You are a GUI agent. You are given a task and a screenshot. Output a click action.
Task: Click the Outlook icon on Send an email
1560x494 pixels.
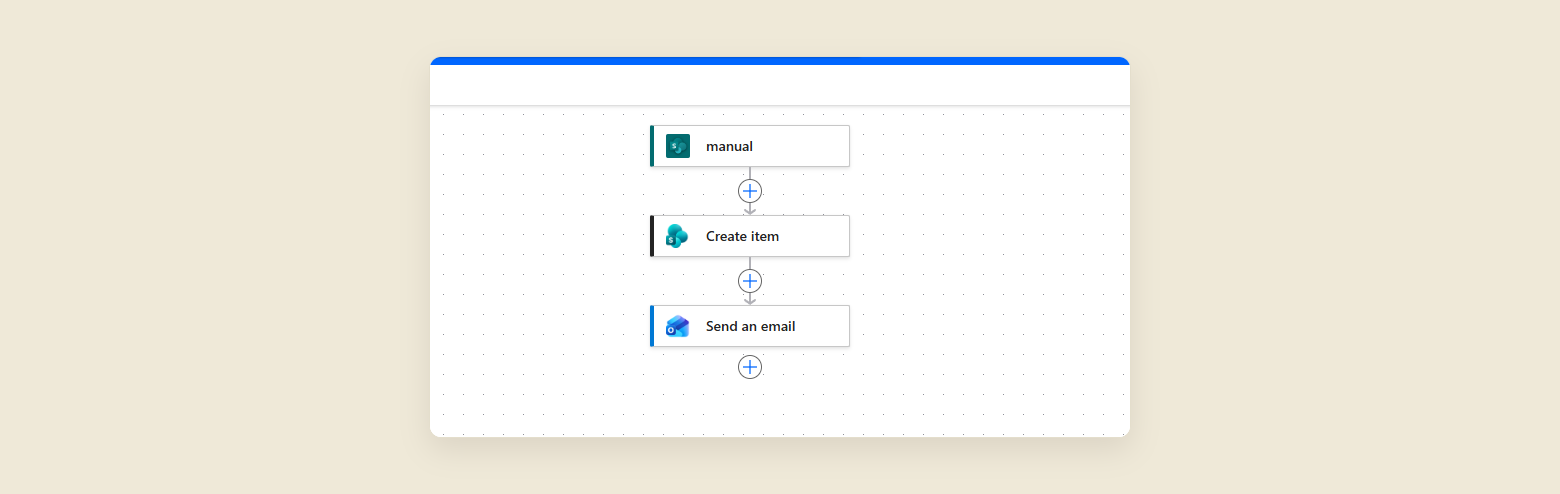point(678,326)
